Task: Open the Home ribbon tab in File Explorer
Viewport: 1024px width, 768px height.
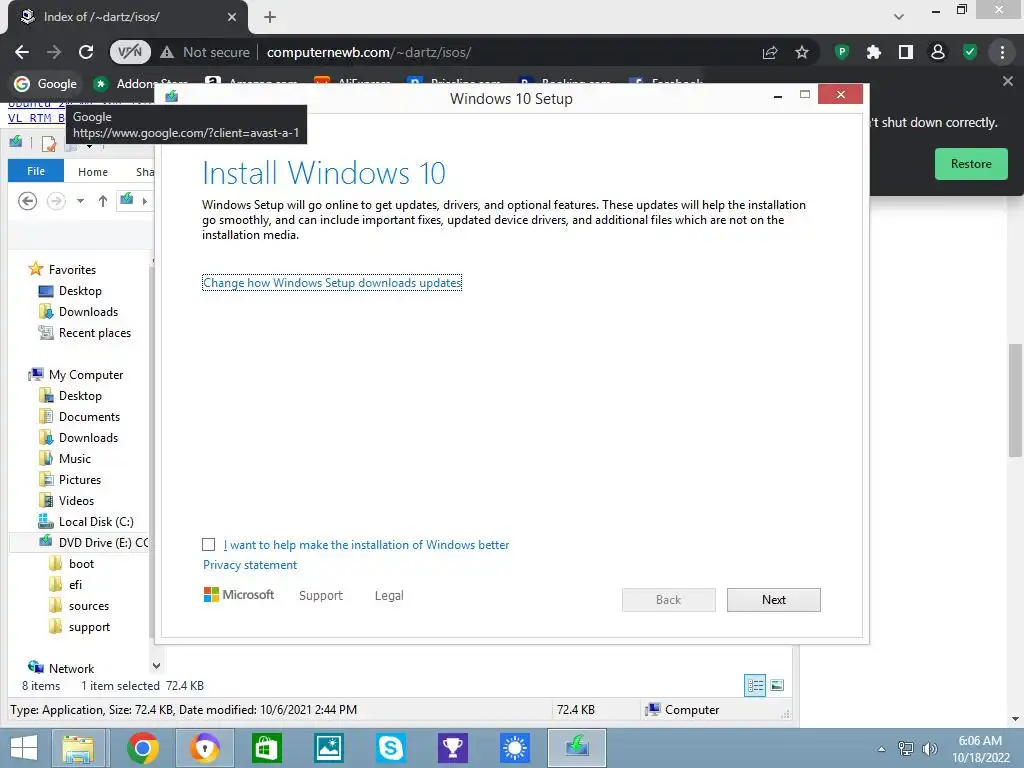Action: pyautogui.click(x=93, y=172)
